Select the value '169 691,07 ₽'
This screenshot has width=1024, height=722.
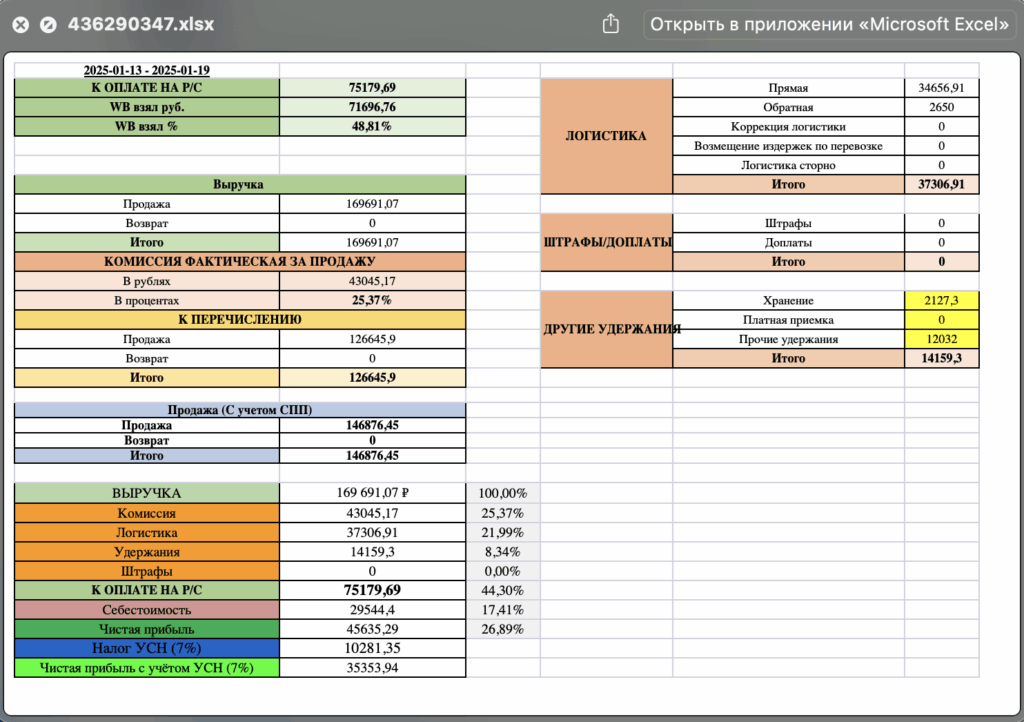pyautogui.click(x=372, y=493)
